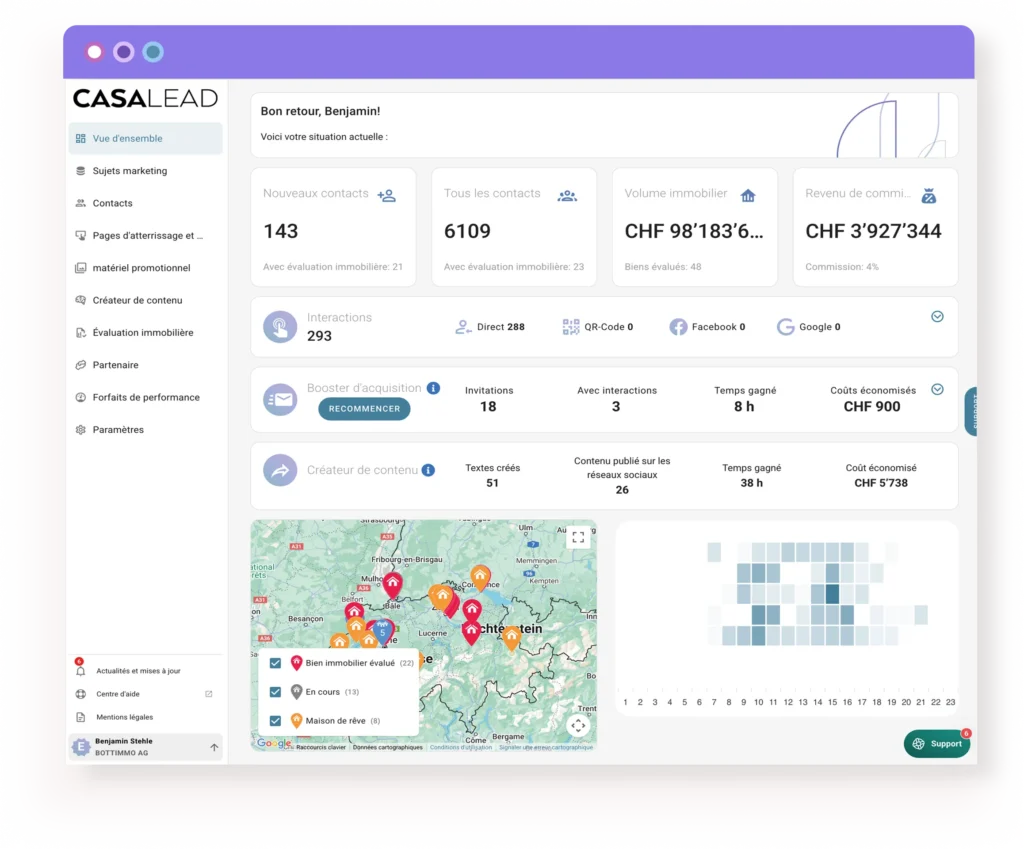Click the Volume immobilier building icon
The height and width of the screenshot is (849, 1024).
pos(747,195)
